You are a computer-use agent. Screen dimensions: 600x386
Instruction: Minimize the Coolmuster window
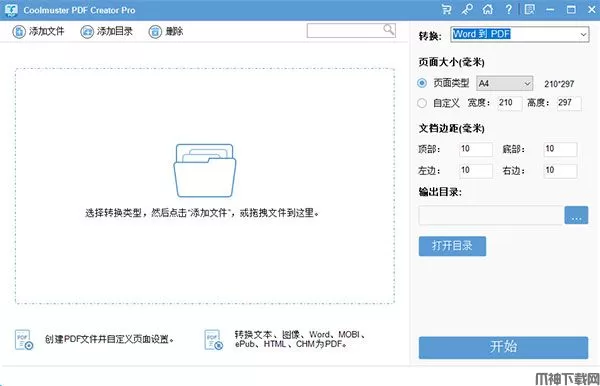(x=550, y=10)
